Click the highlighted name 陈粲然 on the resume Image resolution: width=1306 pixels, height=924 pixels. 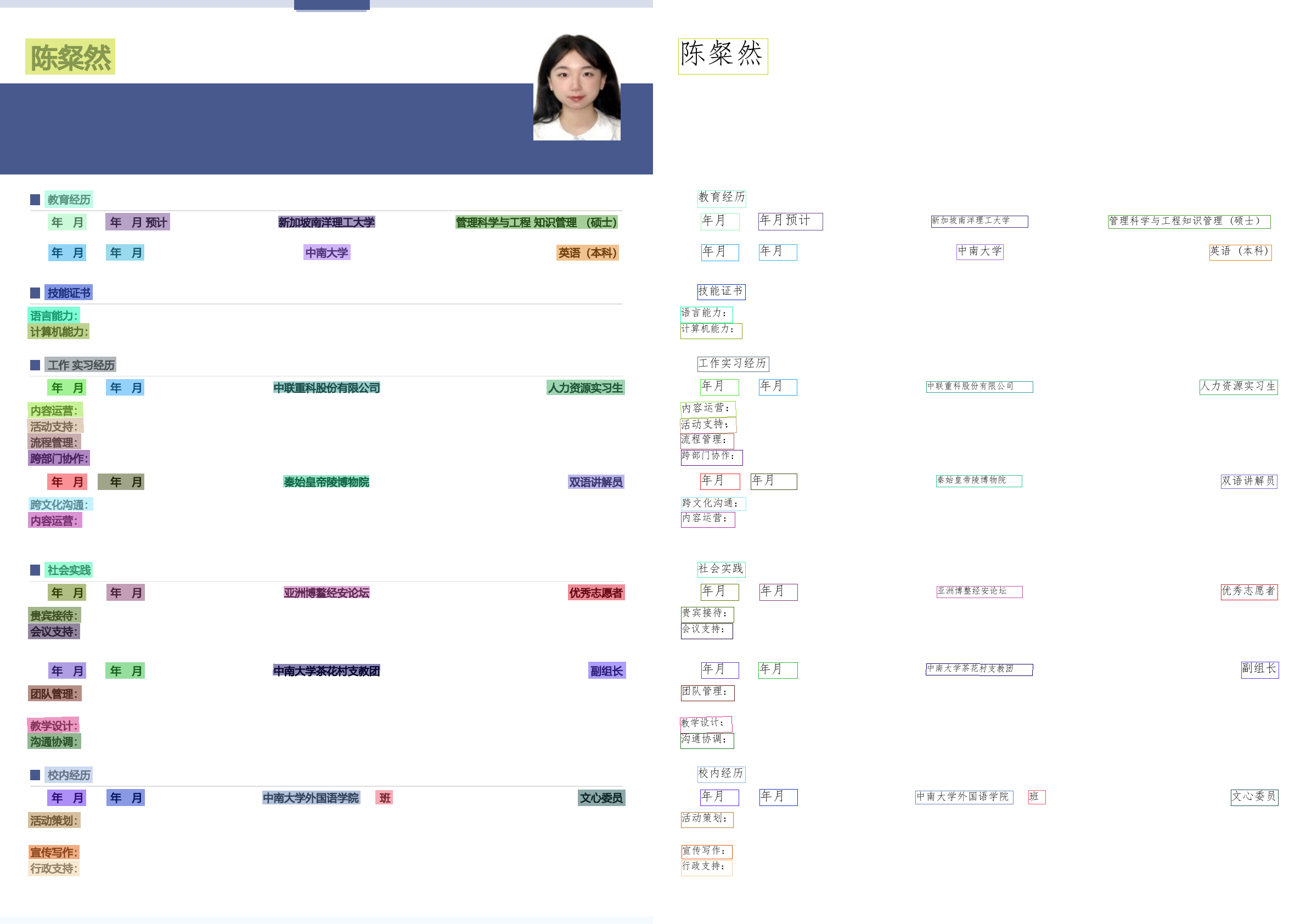70,57
